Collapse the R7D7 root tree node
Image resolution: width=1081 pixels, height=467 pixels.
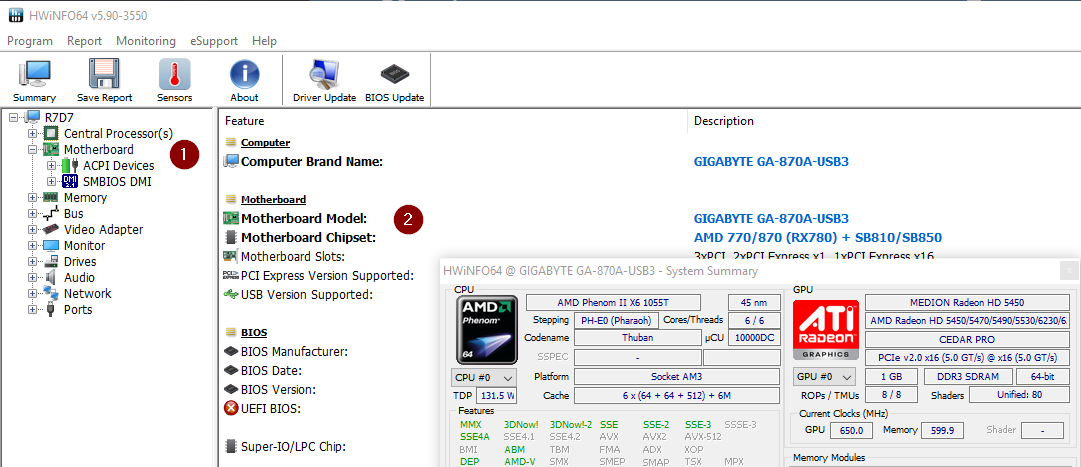coord(14,117)
